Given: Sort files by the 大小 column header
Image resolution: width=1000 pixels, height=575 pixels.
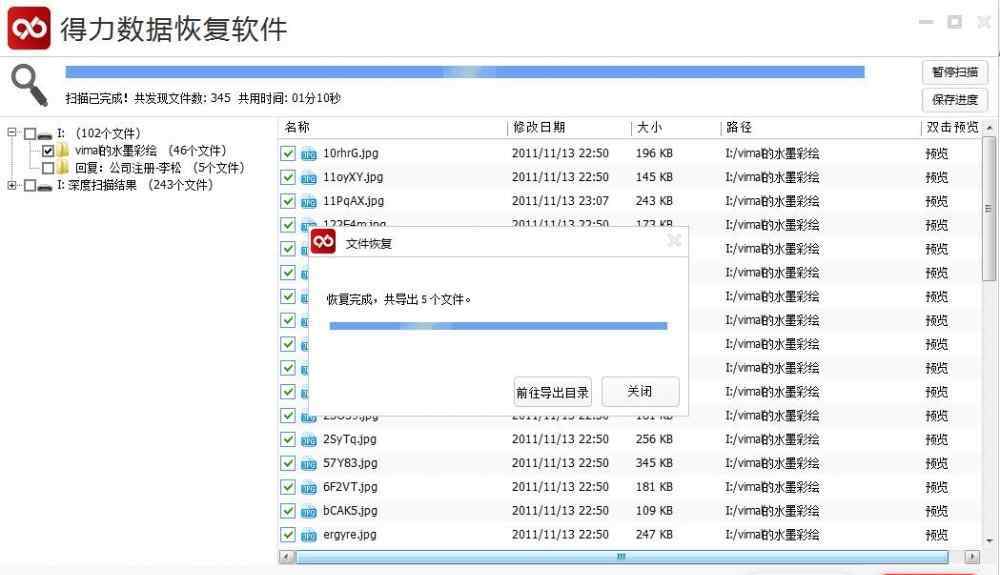Looking at the screenshot, I should tap(648, 128).
